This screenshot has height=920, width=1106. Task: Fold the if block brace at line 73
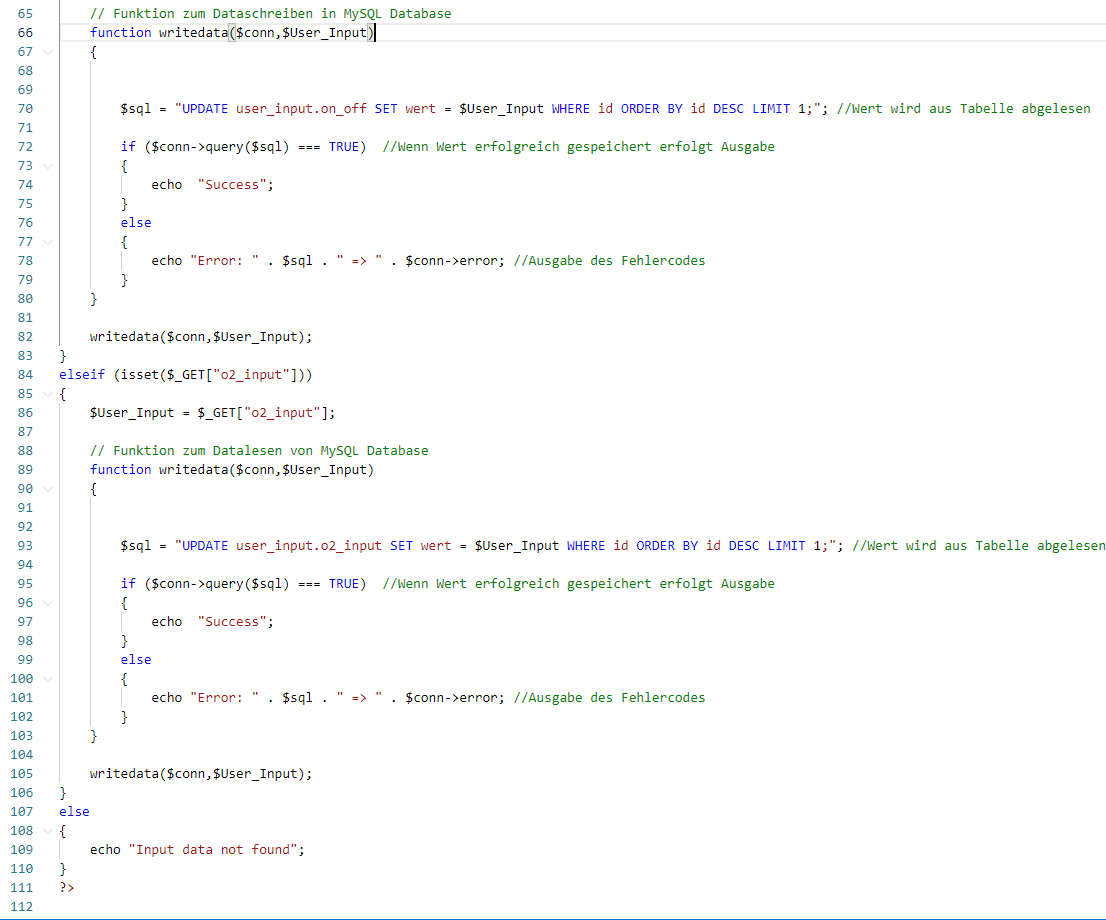[48, 166]
